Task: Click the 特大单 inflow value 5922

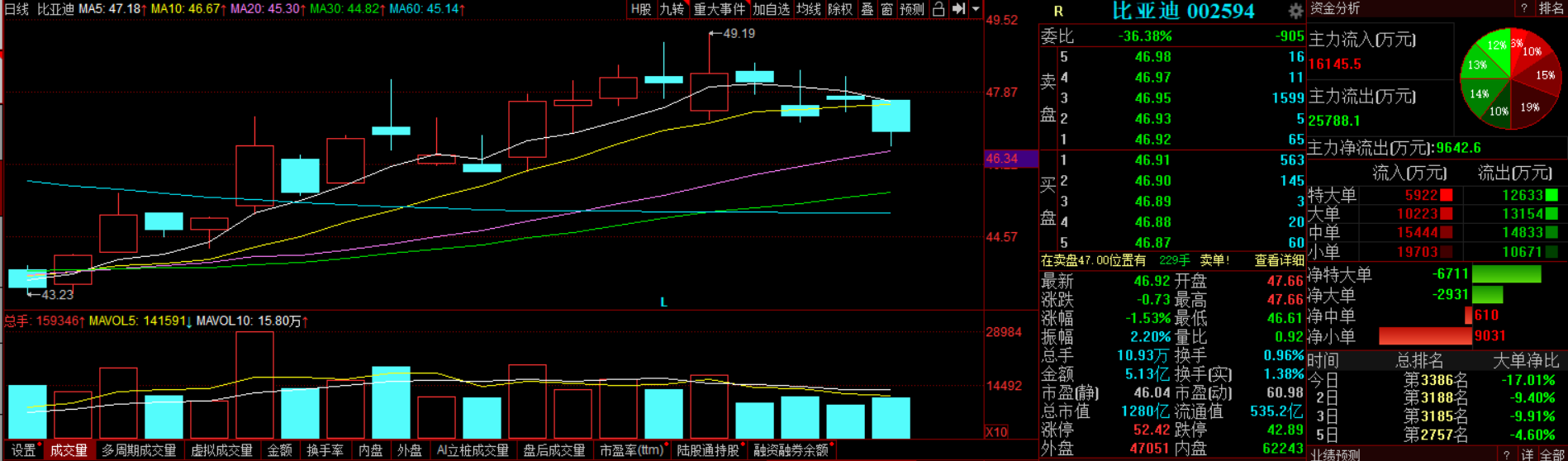Action: click(x=1422, y=195)
